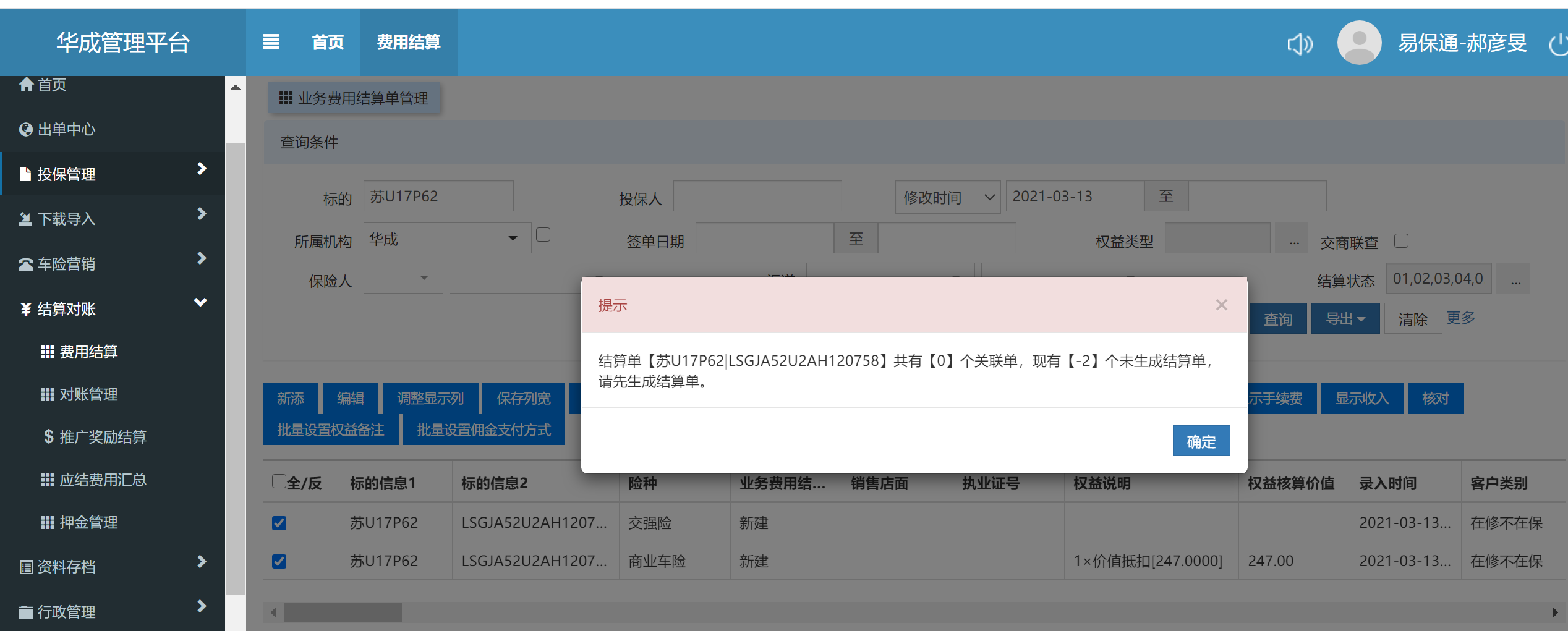Click the list icon beside 资料存档
Viewport: 1568px width, 631px height.
click(x=26, y=567)
